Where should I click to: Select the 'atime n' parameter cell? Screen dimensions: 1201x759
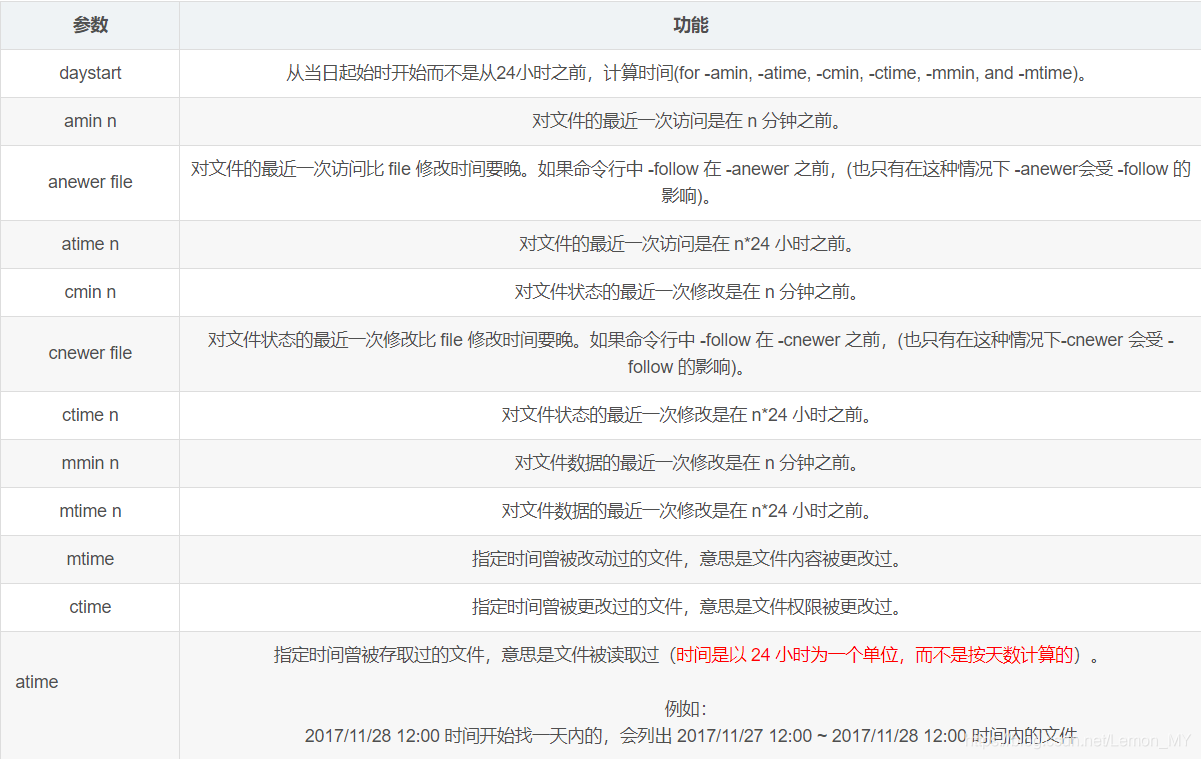point(90,244)
